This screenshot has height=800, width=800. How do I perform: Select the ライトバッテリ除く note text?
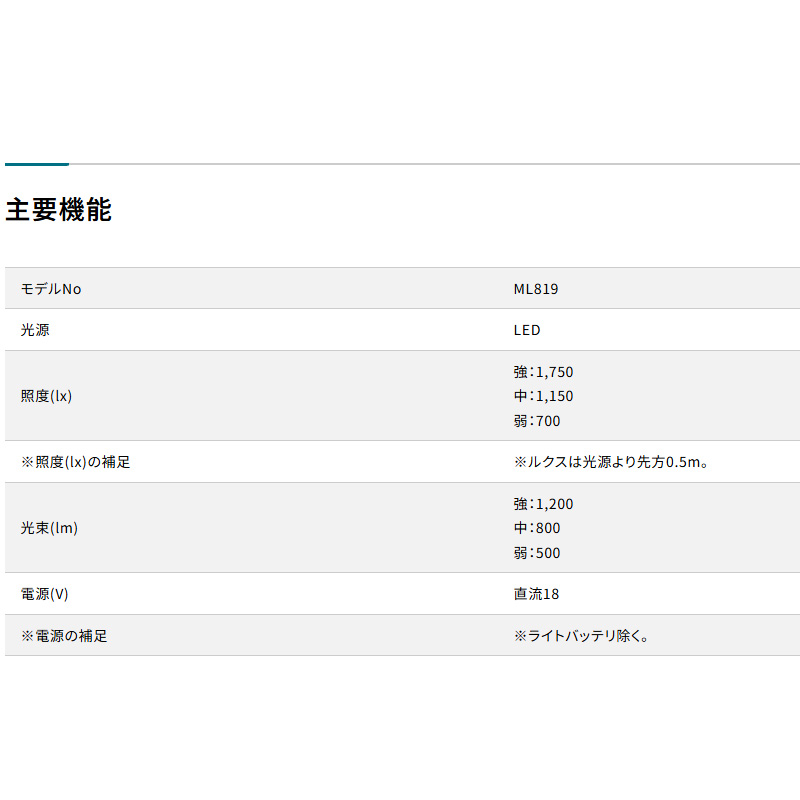coord(582,636)
